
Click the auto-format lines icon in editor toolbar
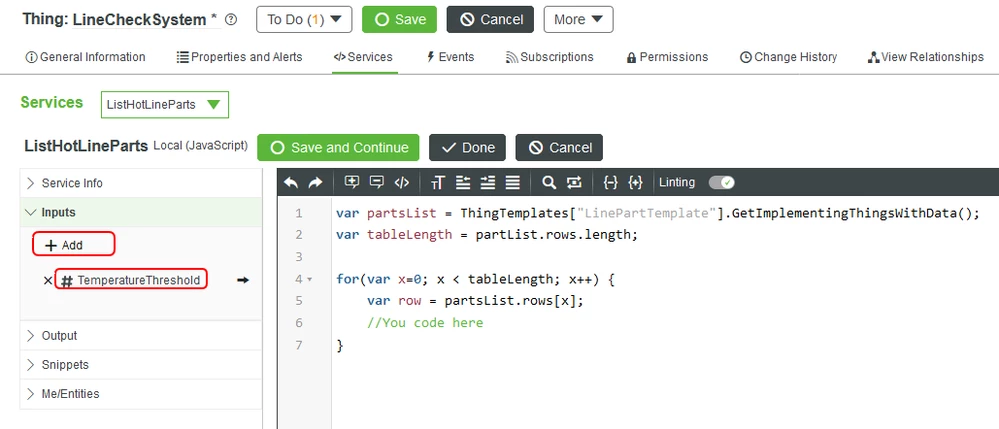point(512,183)
